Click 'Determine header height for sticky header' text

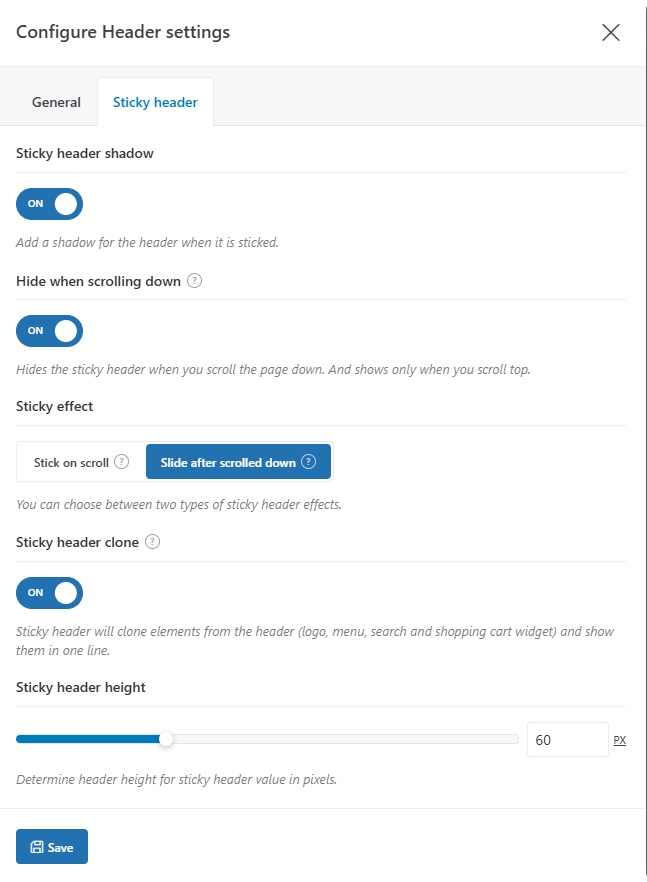(176, 780)
